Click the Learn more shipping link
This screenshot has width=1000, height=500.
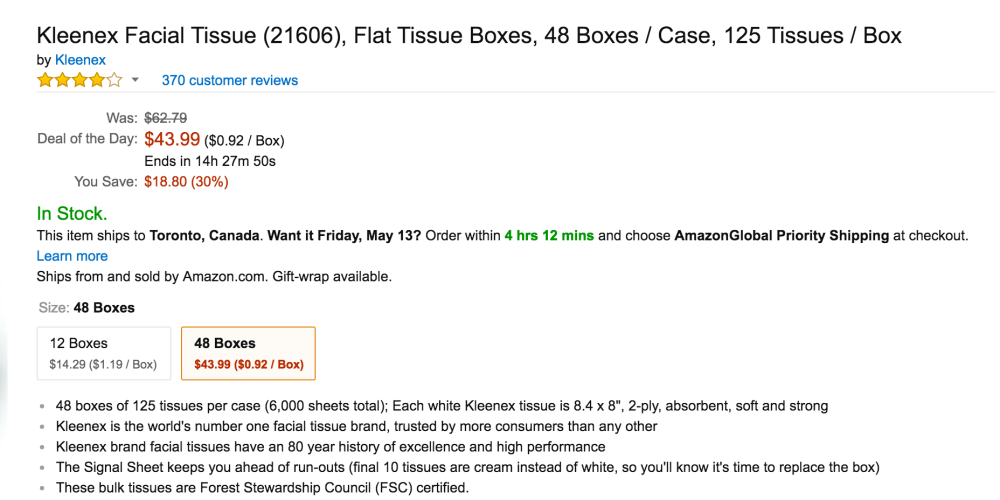tap(72, 256)
